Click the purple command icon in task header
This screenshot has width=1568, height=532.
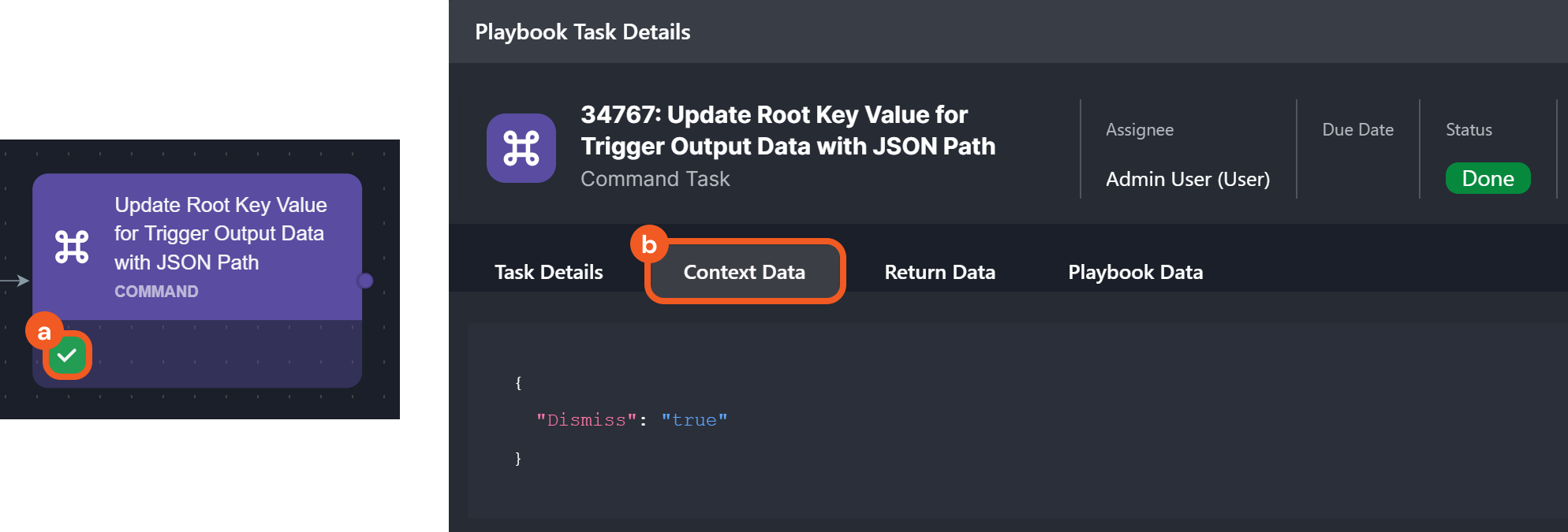521,148
